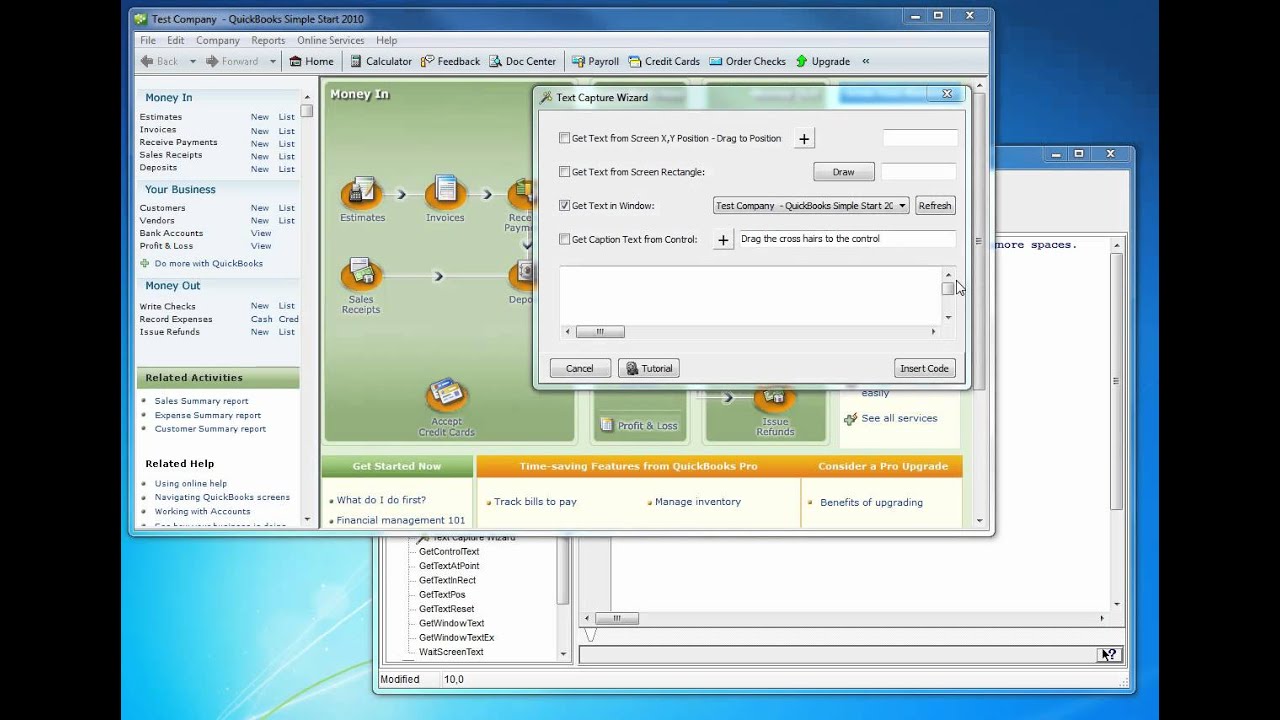
Task: Open the Help menu
Action: [387, 40]
